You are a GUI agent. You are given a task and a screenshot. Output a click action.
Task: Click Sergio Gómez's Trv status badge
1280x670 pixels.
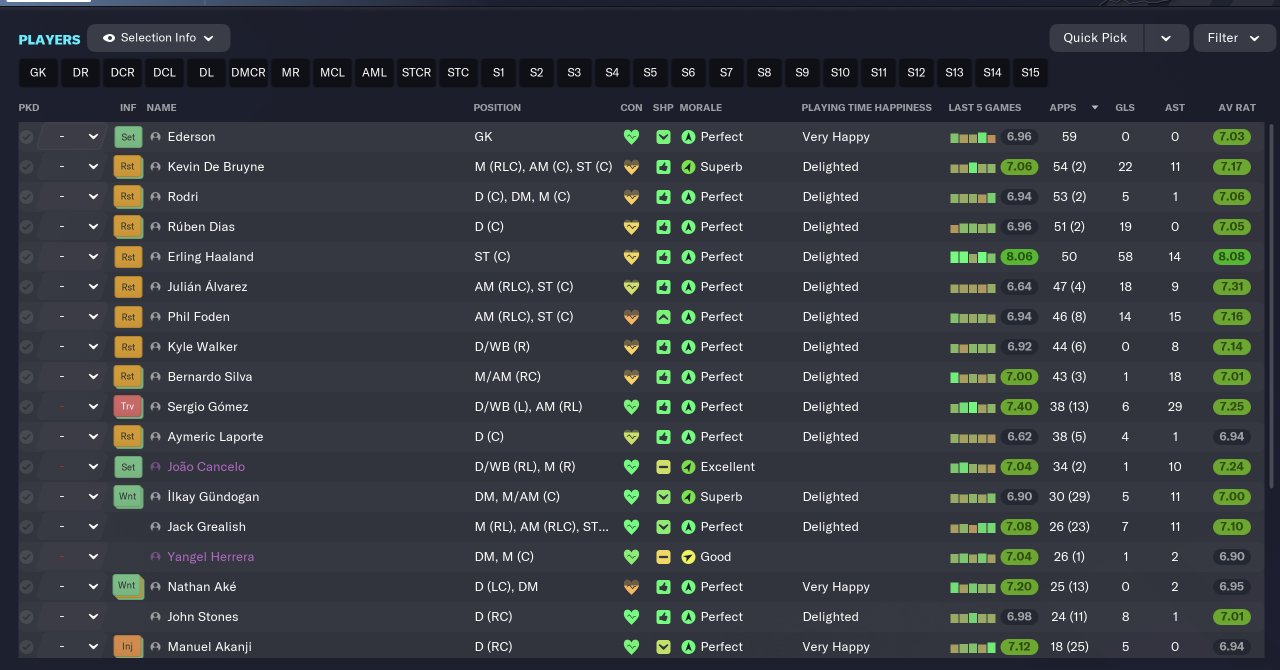point(128,407)
